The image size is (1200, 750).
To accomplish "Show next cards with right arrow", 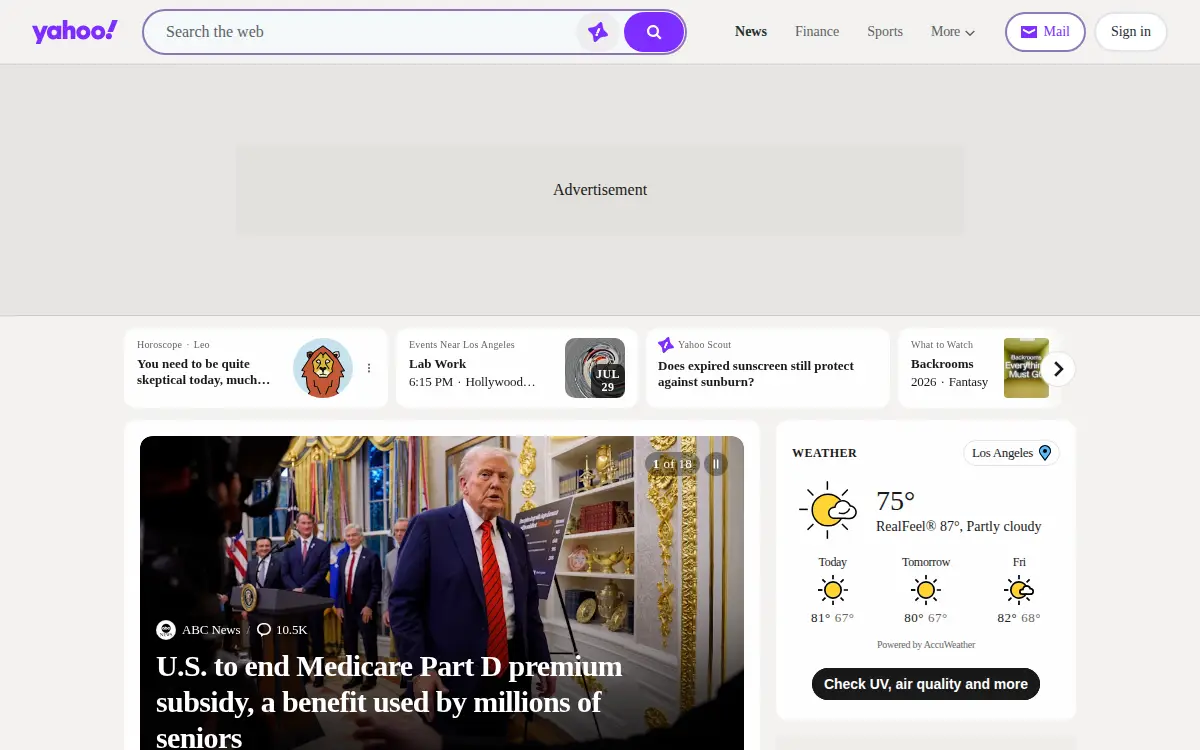I will pyautogui.click(x=1058, y=369).
